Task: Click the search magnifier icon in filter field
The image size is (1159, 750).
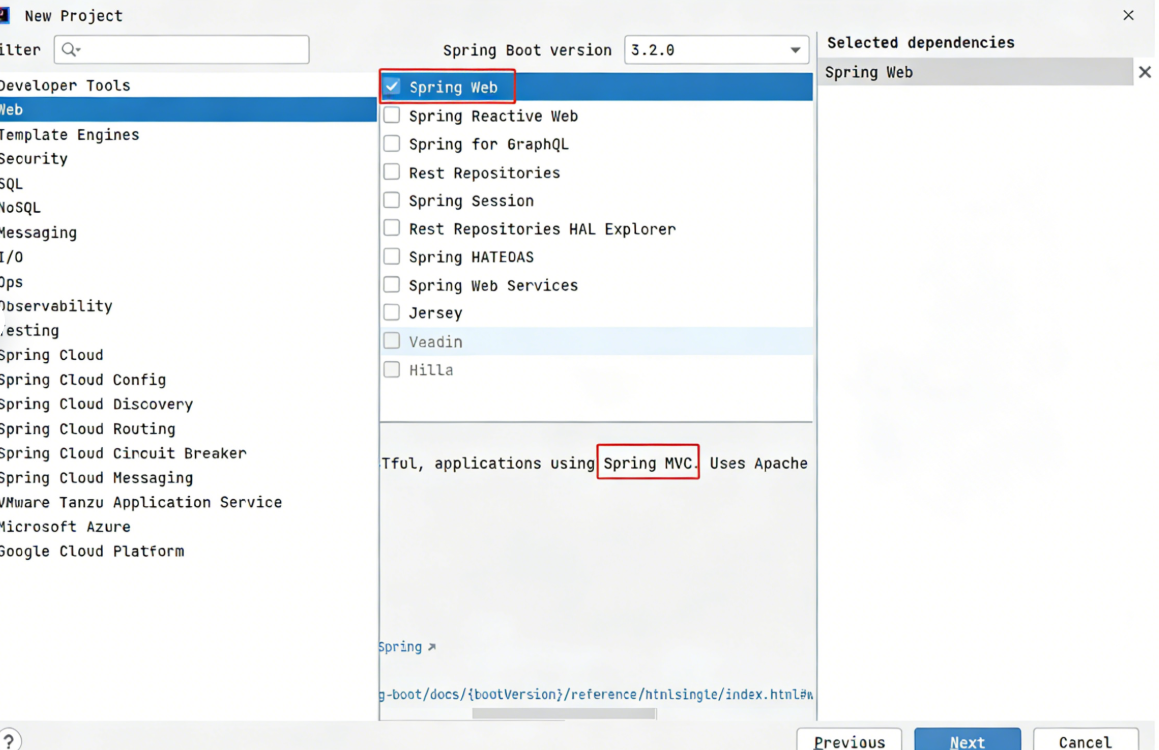Action: 70,50
